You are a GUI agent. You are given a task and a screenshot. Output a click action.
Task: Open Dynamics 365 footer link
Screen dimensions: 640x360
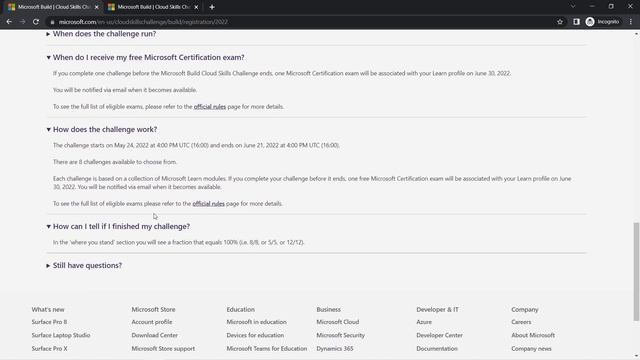[x=335, y=349]
